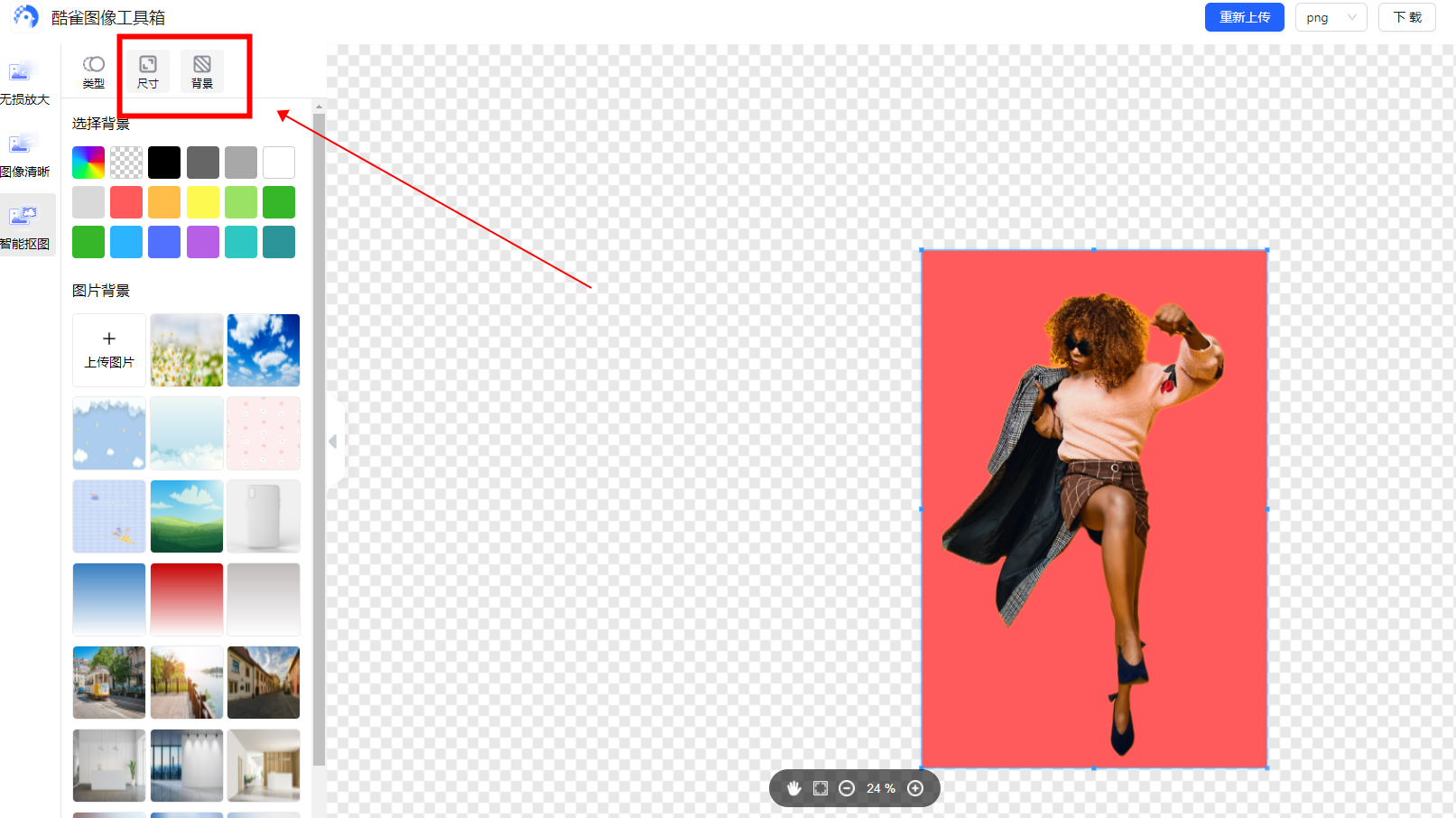Click the 上传图片 upload tile

pos(109,350)
